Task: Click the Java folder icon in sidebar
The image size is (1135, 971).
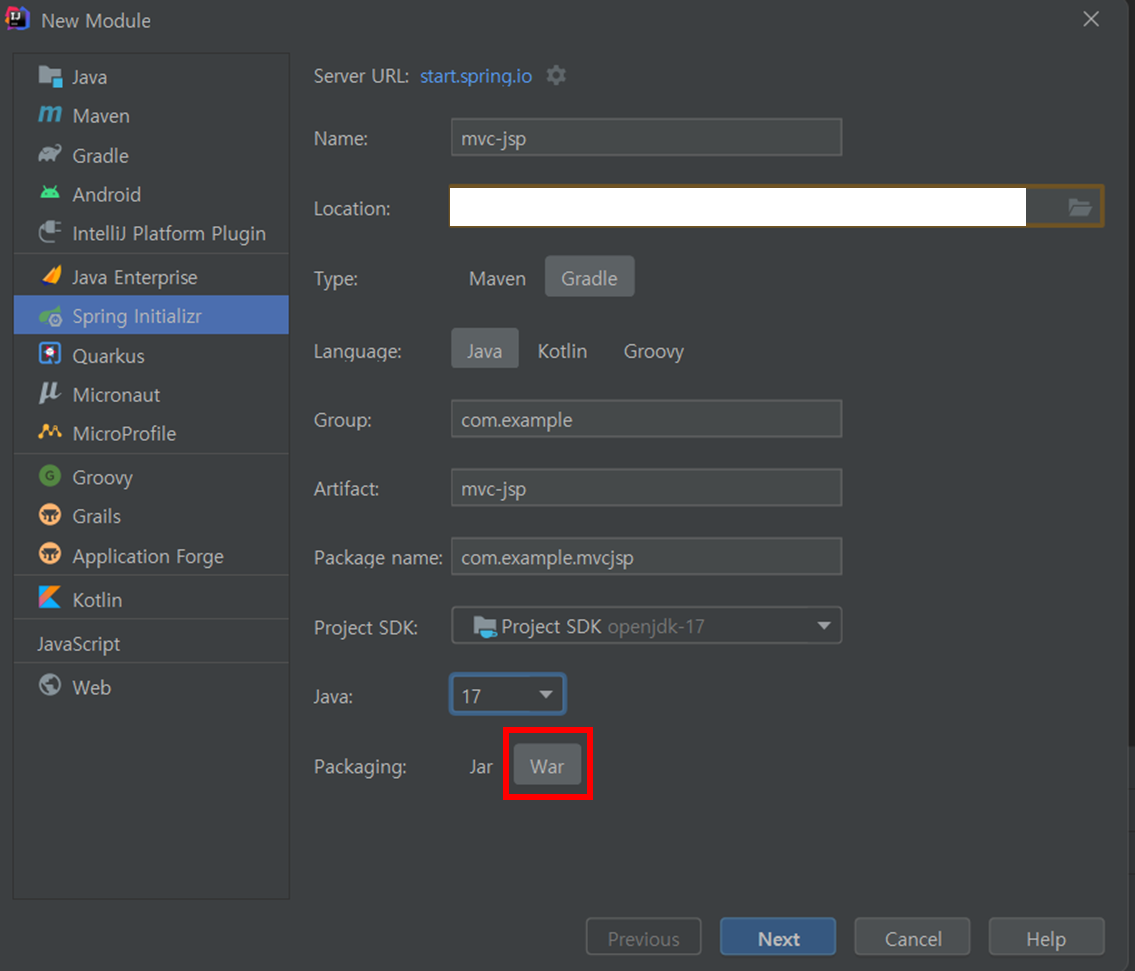Action: [x=50, y=76]
